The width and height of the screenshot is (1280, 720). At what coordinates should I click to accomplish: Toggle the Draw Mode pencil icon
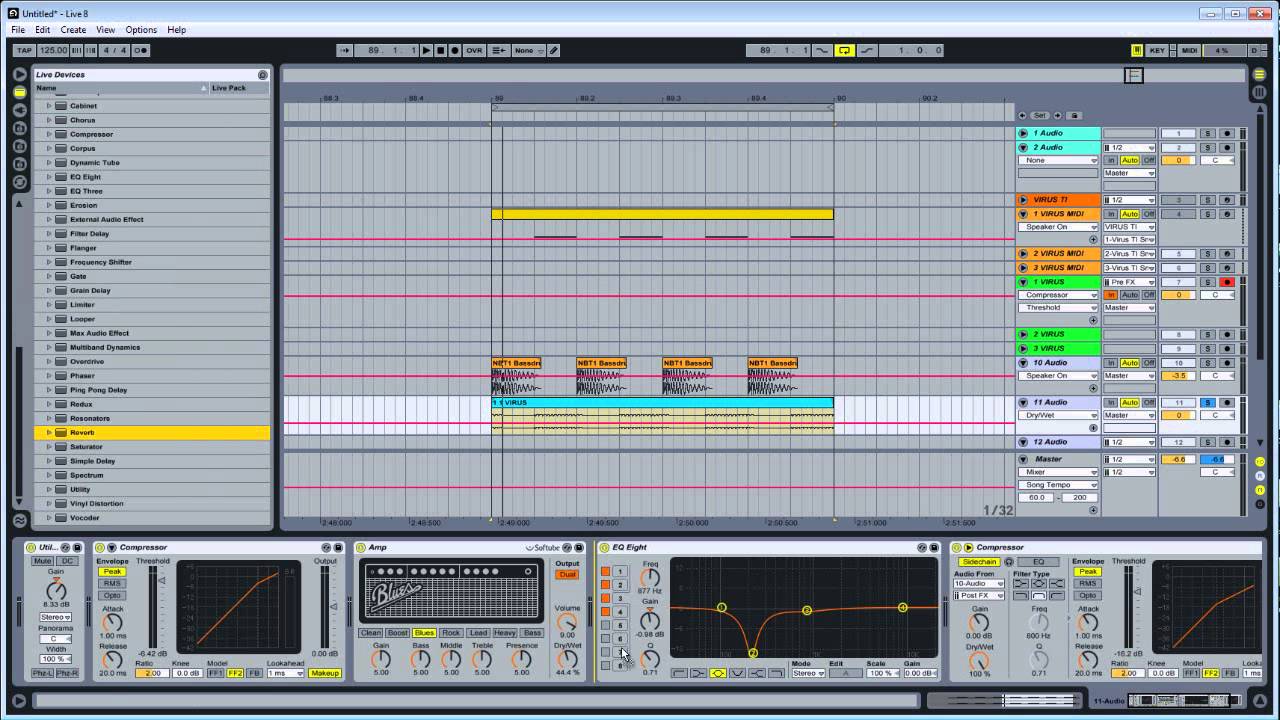tap(554, 50)
